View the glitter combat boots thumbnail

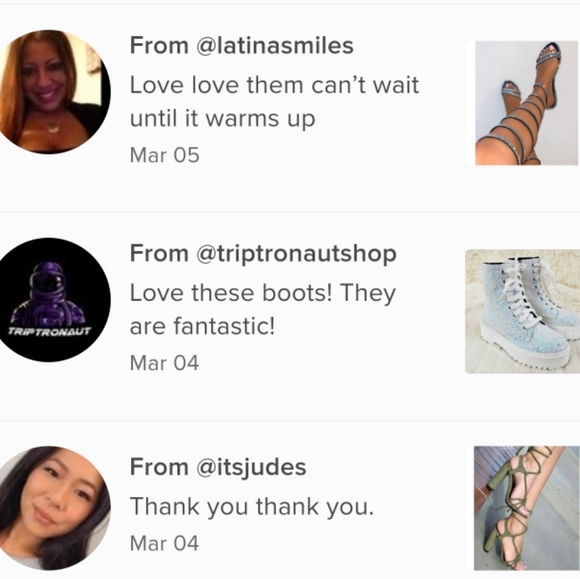coord(522,312)
